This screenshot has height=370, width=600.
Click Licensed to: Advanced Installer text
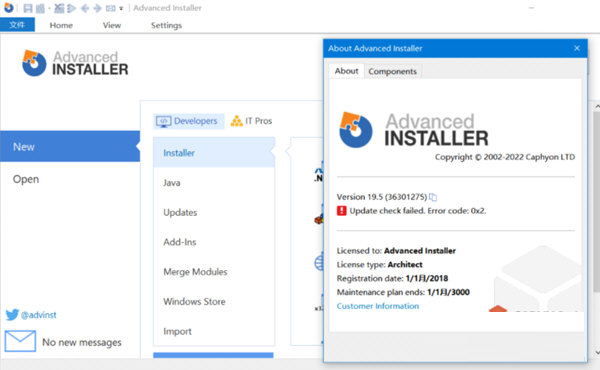click(396, 251)
